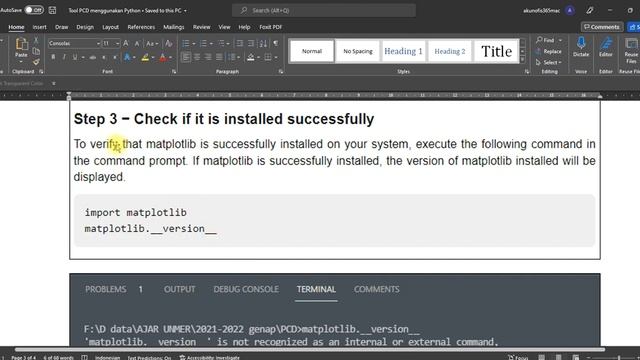Click the Text Effects blue A icon
The height and width of the screenshot is (360, 640).
(x=127, y=58)
